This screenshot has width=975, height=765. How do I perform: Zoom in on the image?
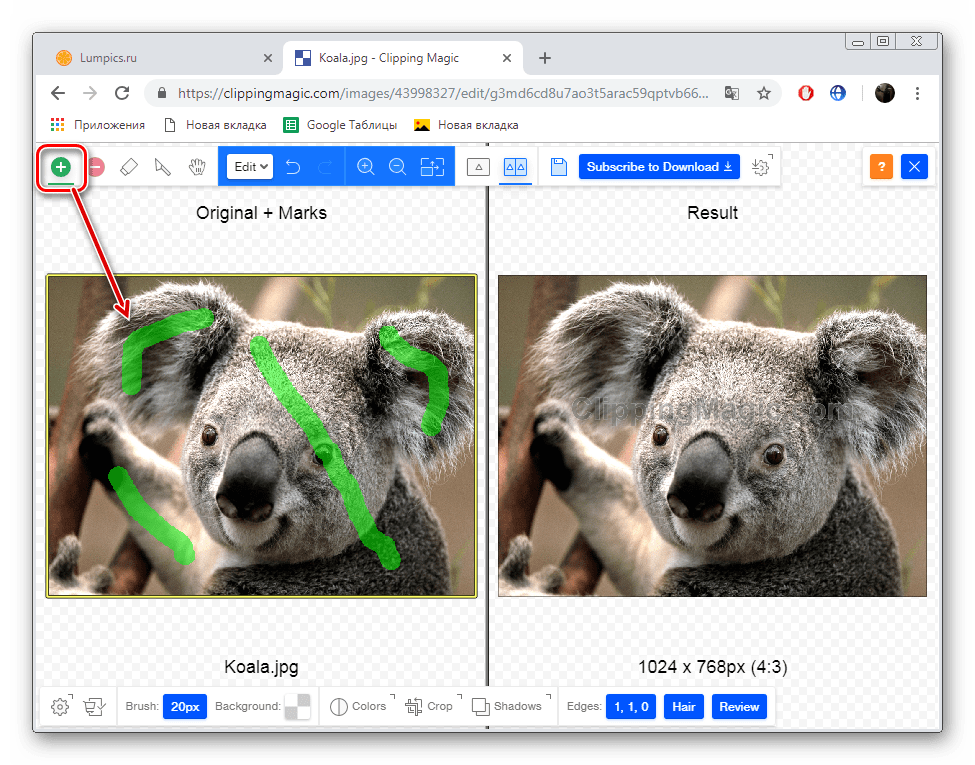click(x=366, y=167)
